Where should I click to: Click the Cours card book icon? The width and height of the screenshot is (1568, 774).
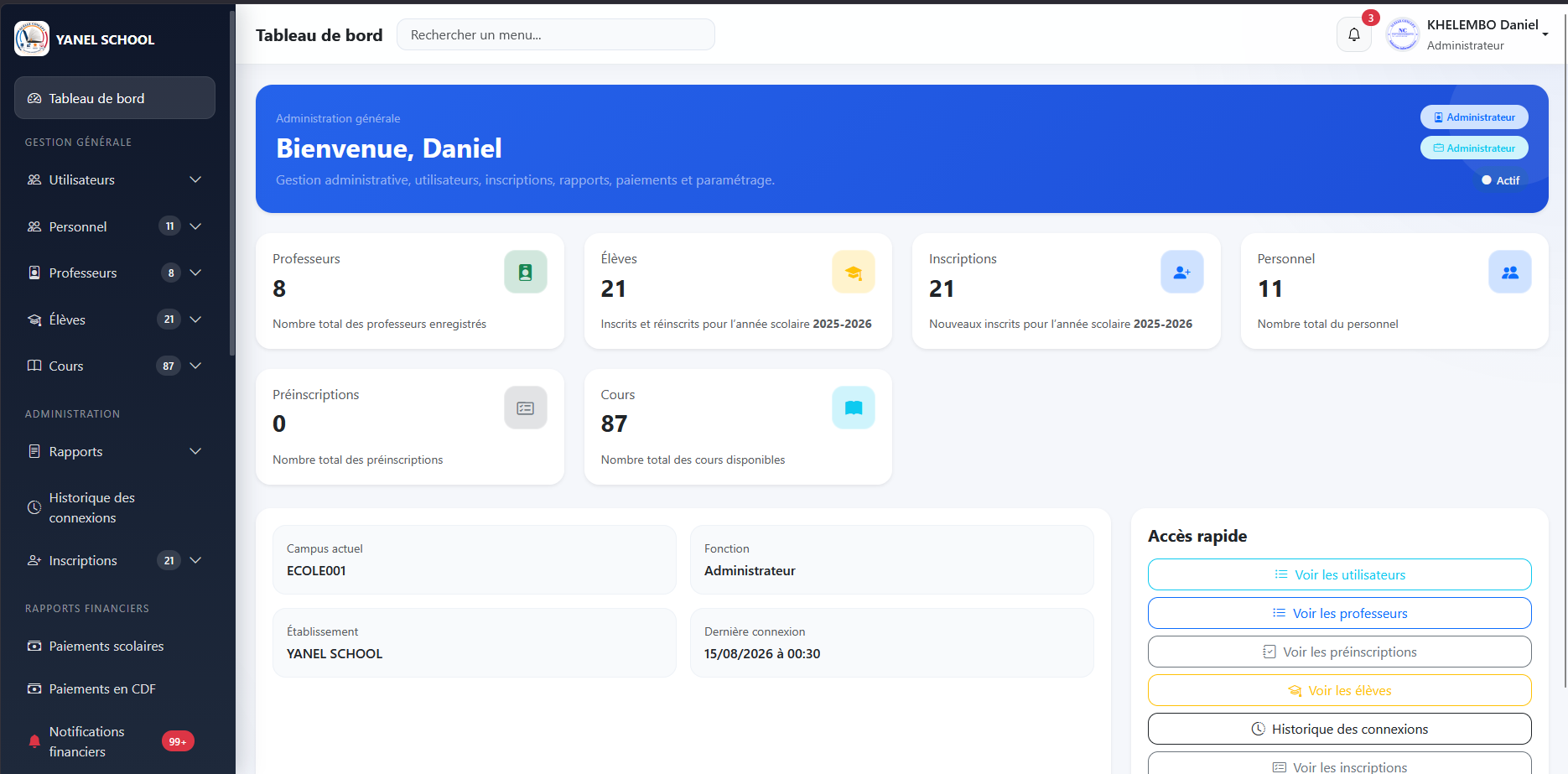point(854,408)
